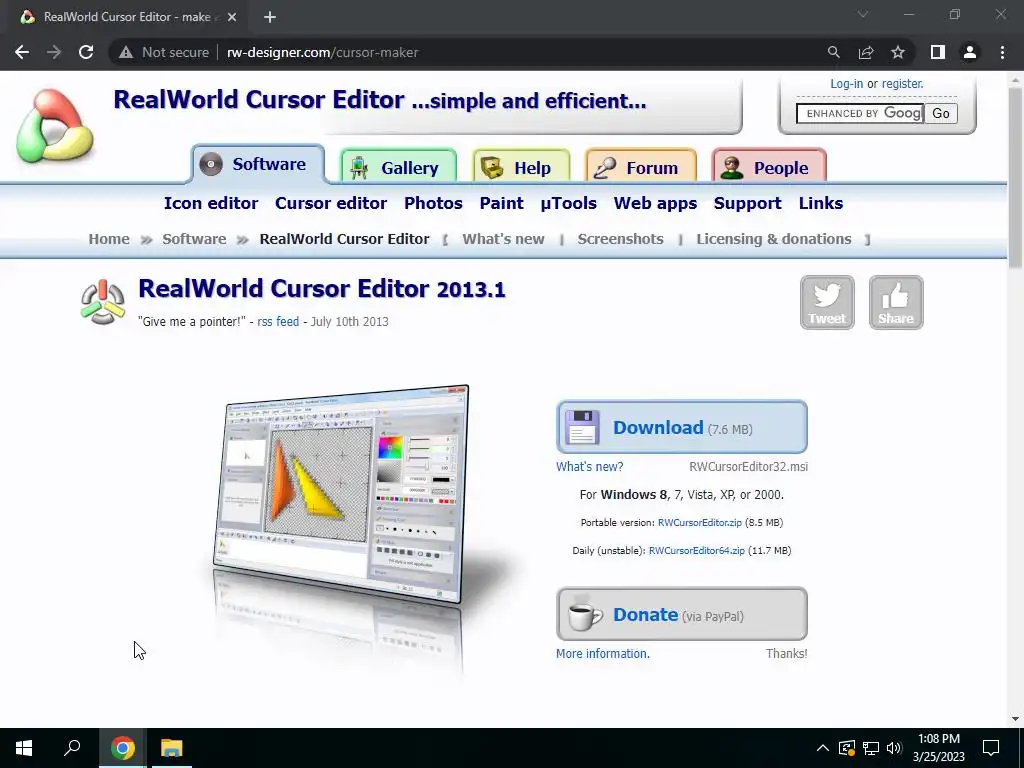
Task: Expand the tab search dropdown arrow
Action: 863,14
